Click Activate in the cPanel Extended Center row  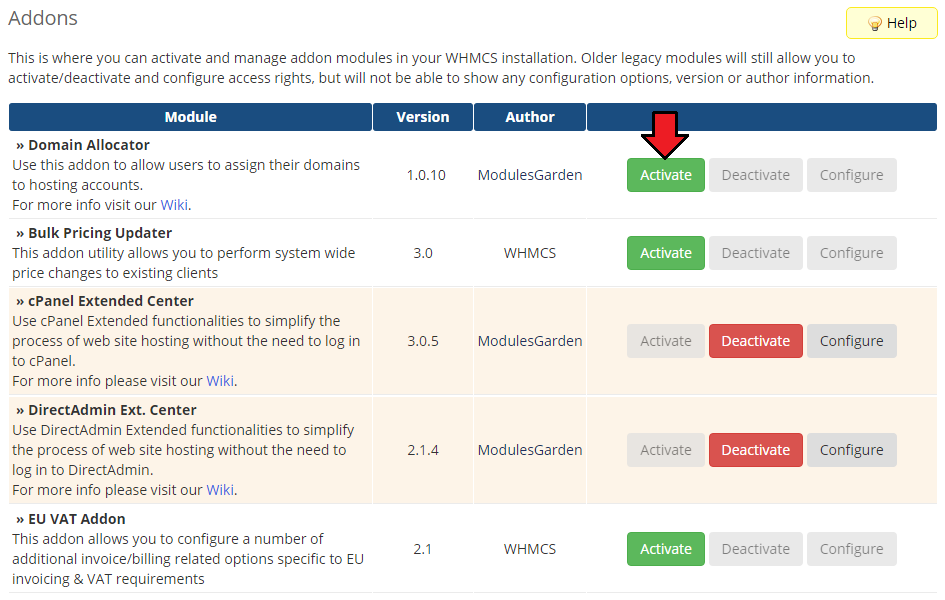click(x=665, y=341)
